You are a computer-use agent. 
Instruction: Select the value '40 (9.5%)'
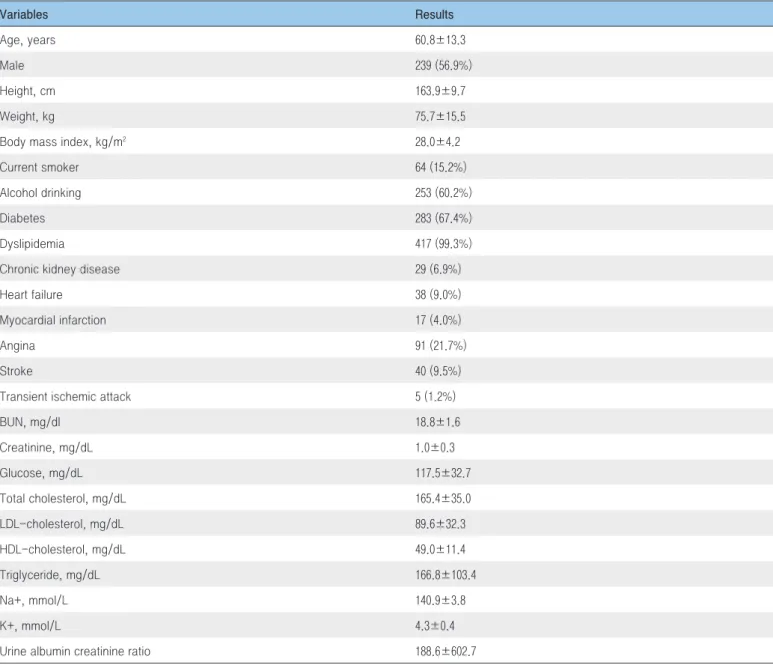click(x=438, y=371)
